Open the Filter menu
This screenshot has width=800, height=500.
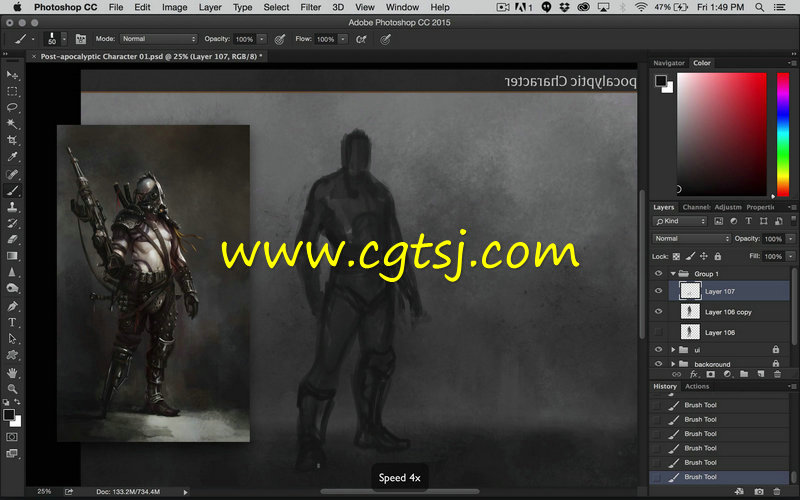click(310, 7)
